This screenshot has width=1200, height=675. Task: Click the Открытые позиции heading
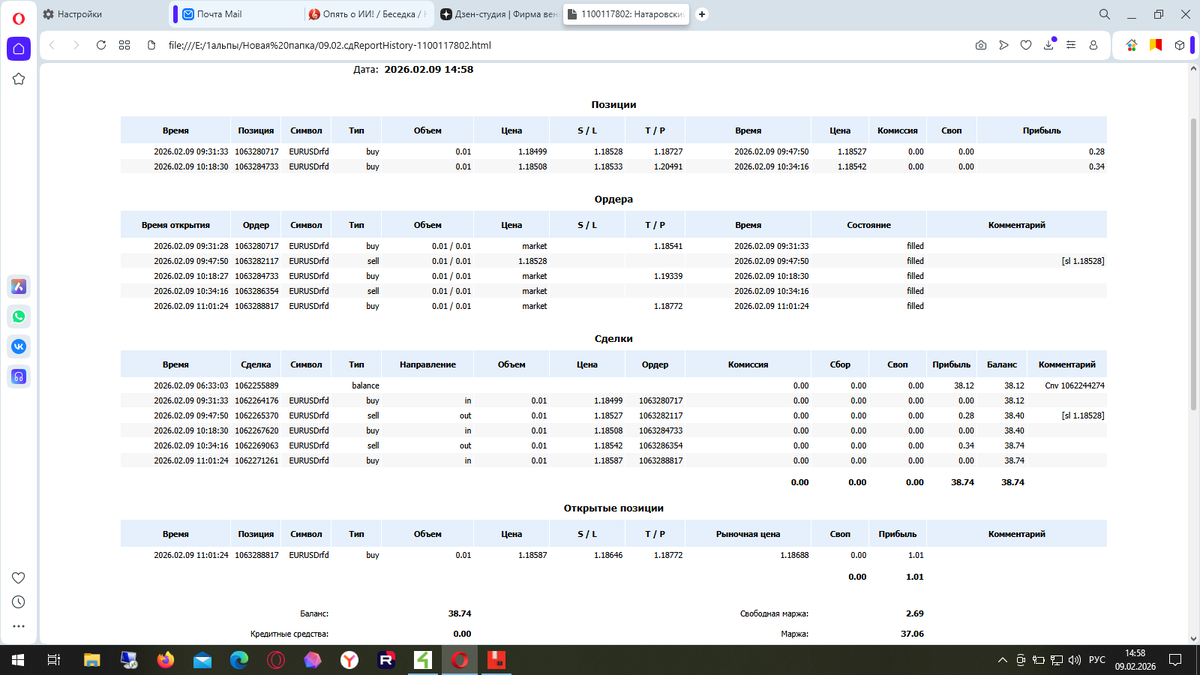point(614,509)
